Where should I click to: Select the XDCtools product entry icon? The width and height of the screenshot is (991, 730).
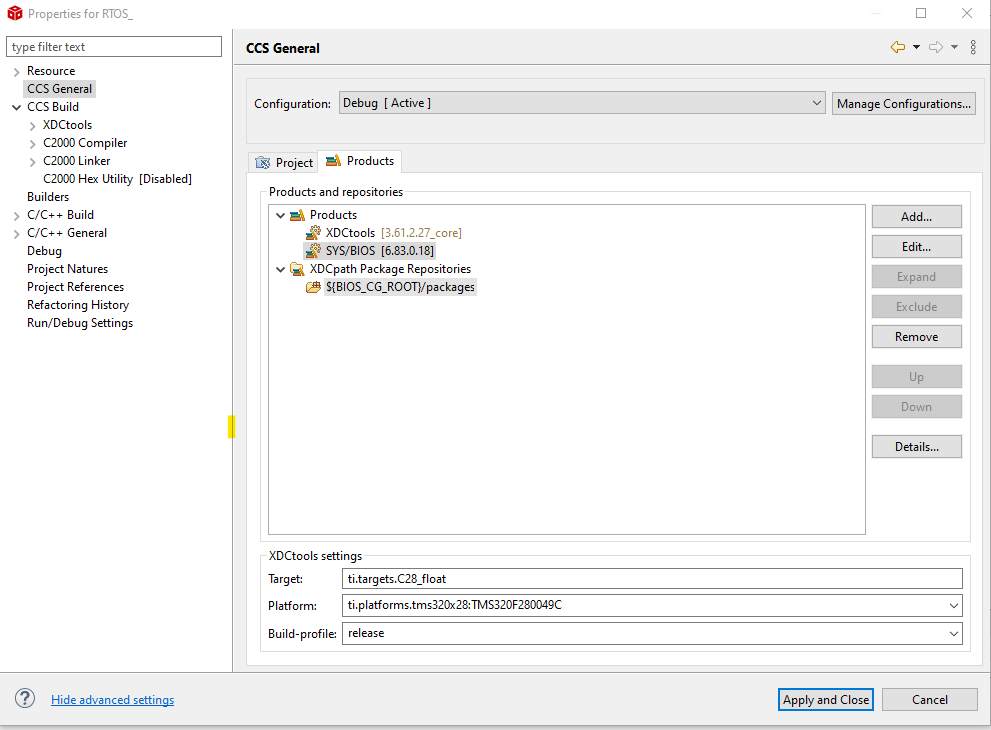(311, 232)
